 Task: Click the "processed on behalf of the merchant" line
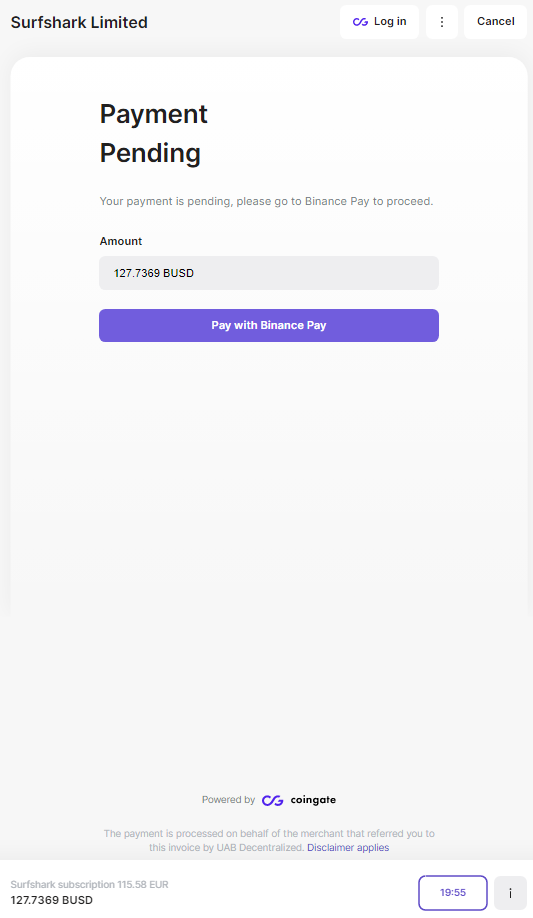[269, 833]
